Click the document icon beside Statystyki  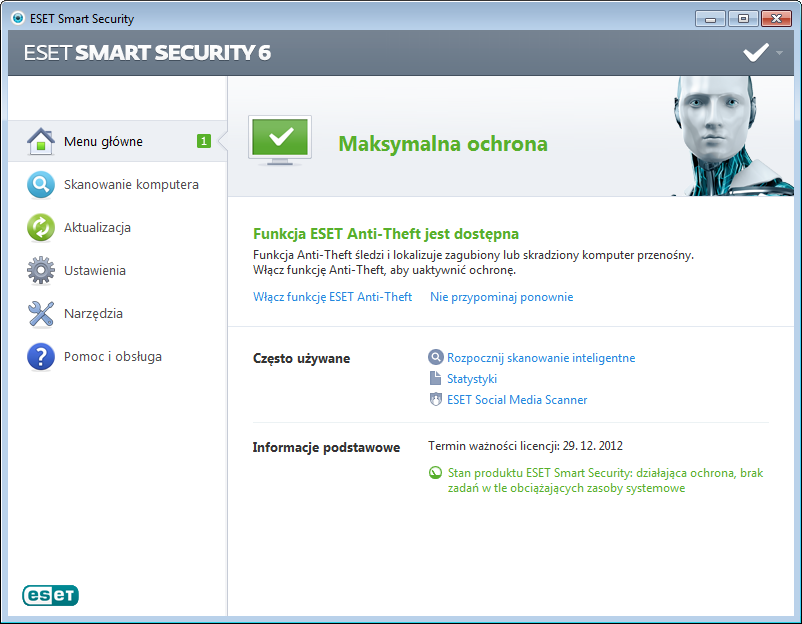(x=435, y=378)
